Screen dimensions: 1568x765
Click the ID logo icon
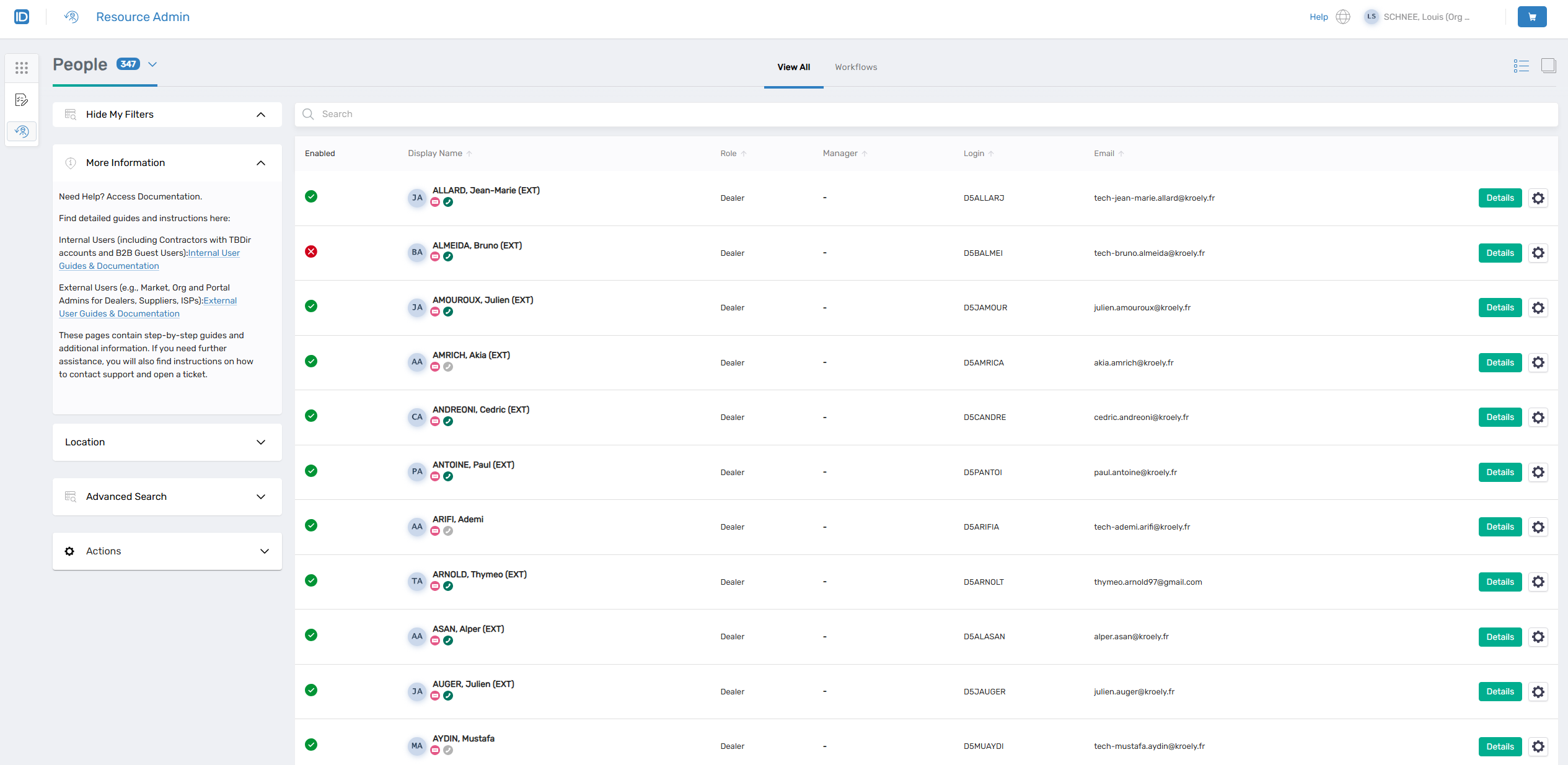22,17
